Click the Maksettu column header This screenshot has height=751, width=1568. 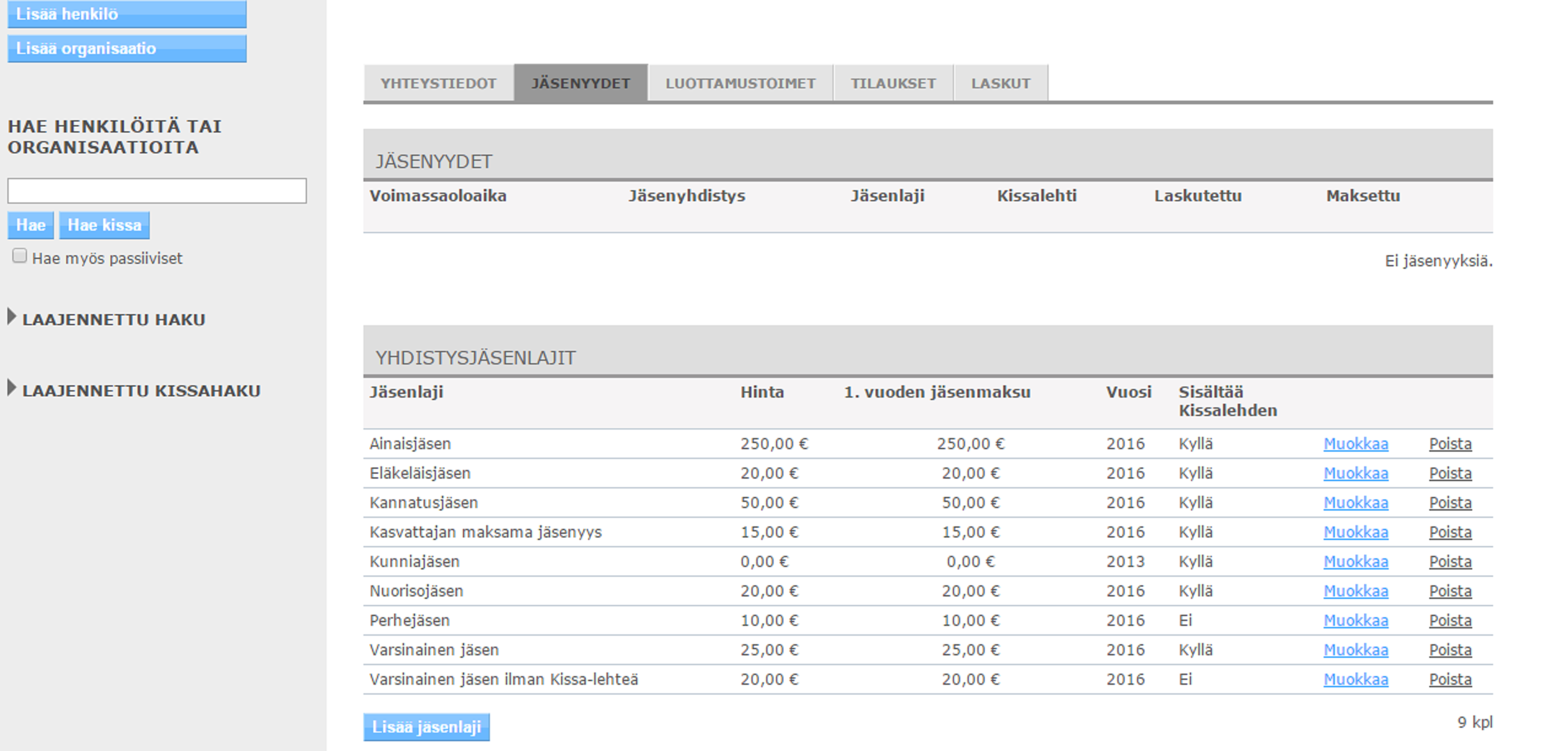pos(1363,196)
